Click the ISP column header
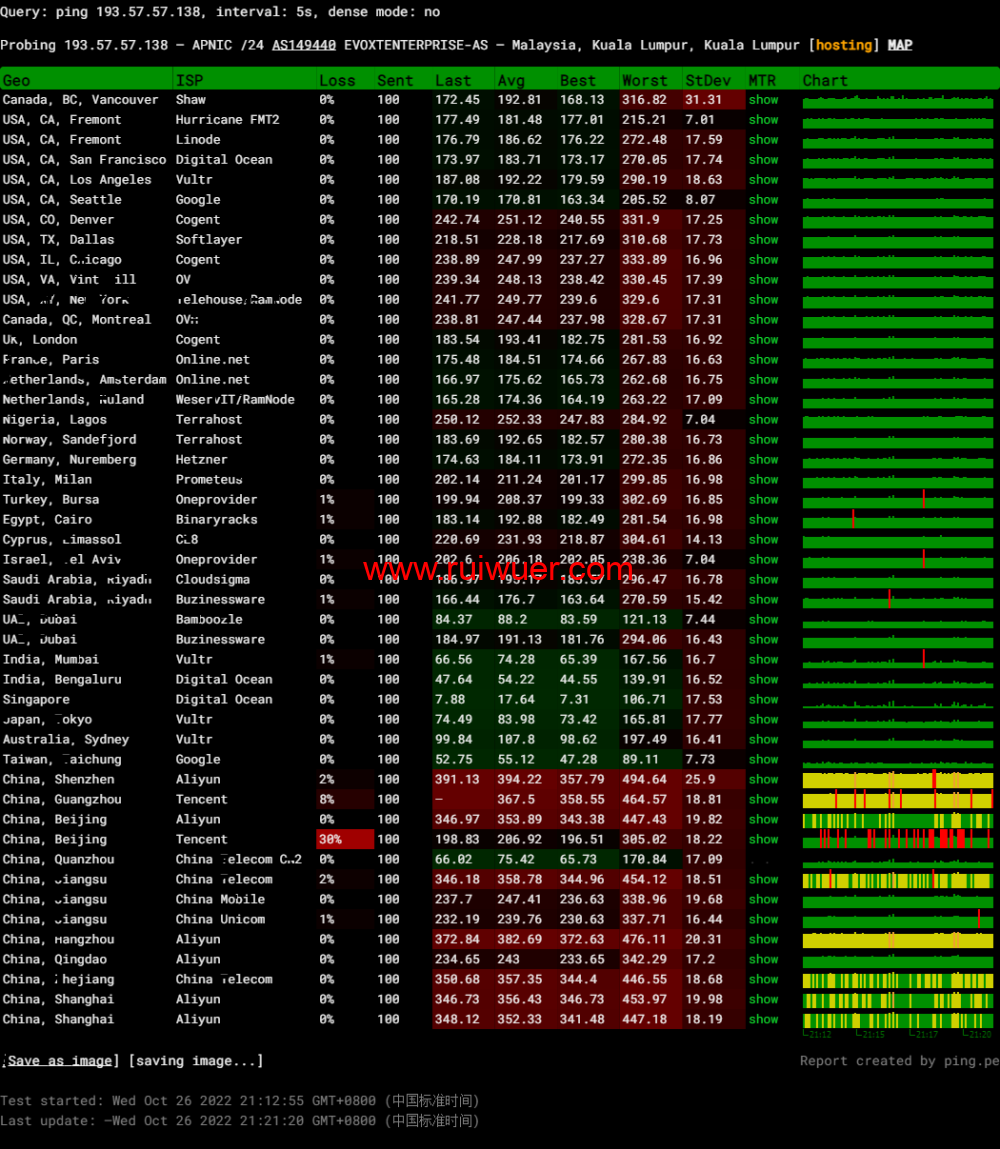 tap(189, 80)
